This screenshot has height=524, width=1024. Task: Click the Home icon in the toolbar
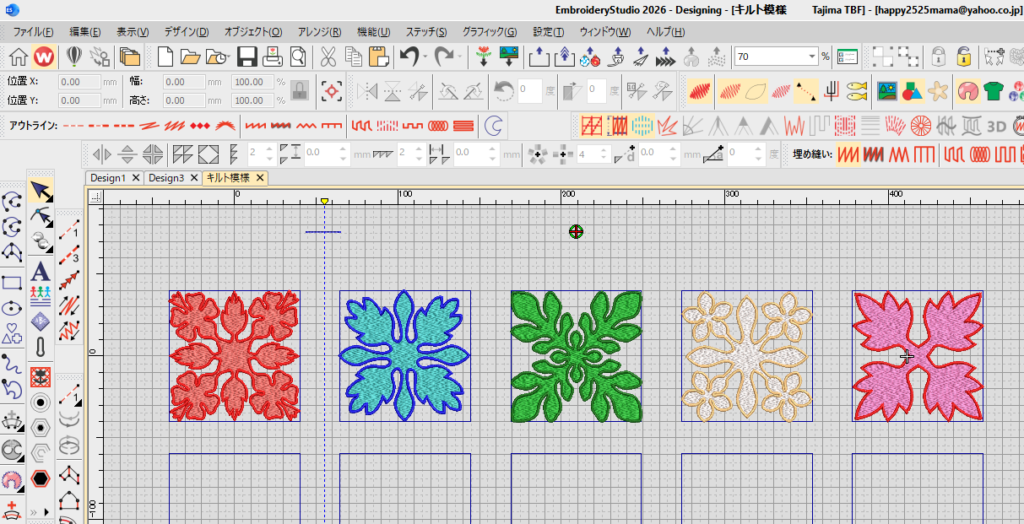(18, 57)
